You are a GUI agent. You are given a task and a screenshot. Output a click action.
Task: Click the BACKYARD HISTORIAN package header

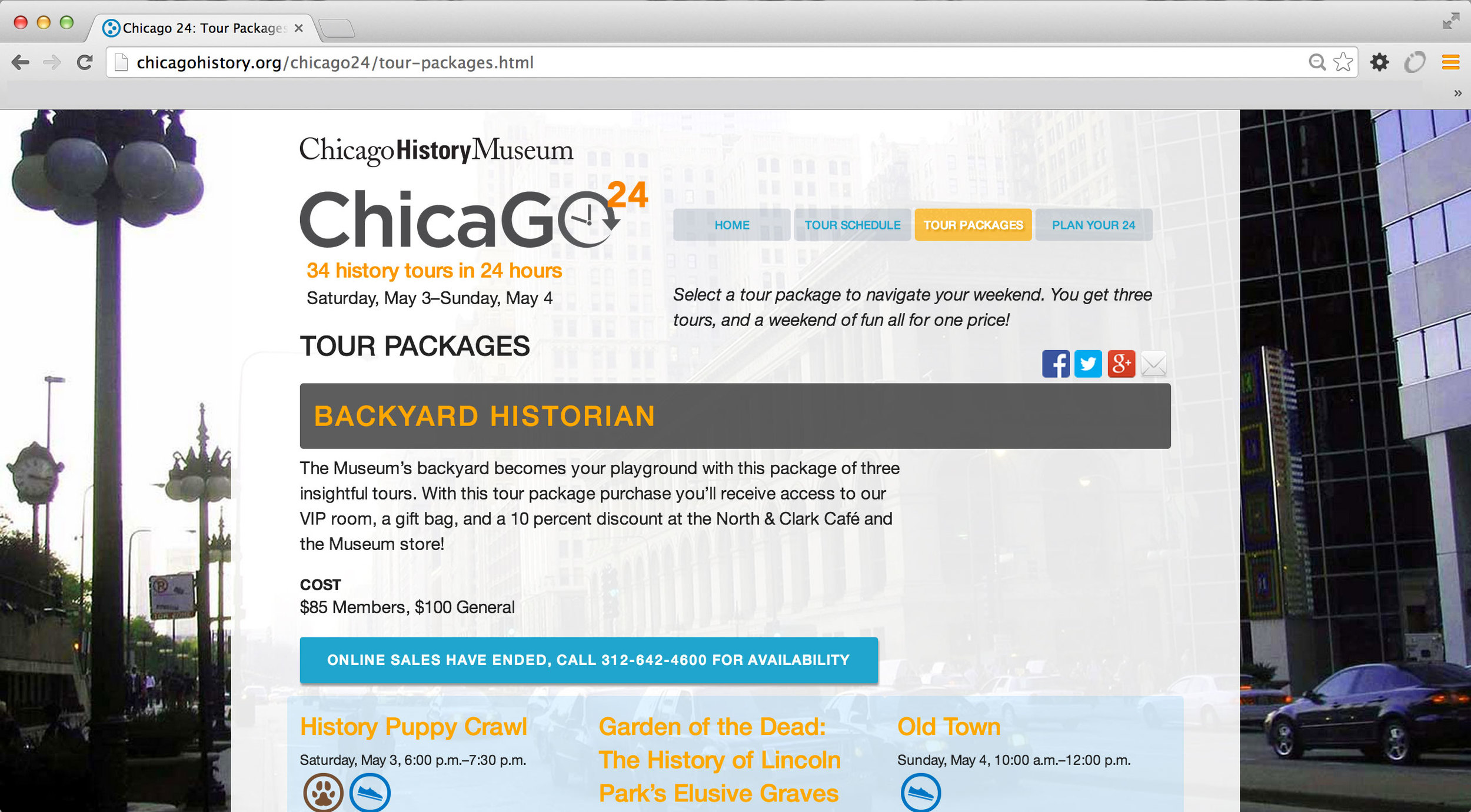(x=735, y=416)
